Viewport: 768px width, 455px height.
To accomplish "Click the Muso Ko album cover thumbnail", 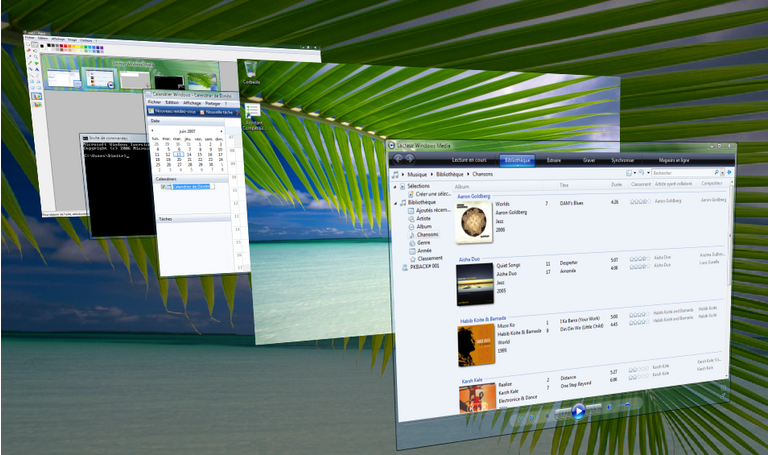I will tap(476, 345).
